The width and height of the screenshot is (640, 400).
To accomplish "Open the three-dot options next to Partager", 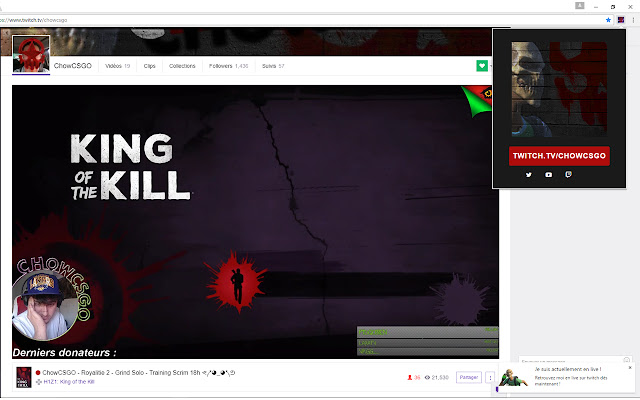I will point(490,378).
